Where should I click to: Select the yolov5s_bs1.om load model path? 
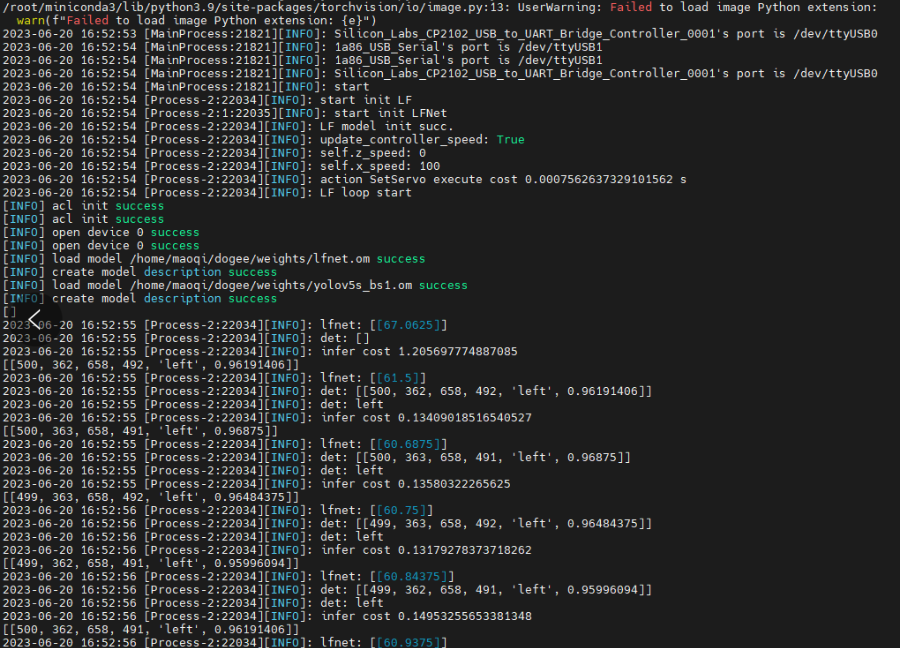[271, 286]
